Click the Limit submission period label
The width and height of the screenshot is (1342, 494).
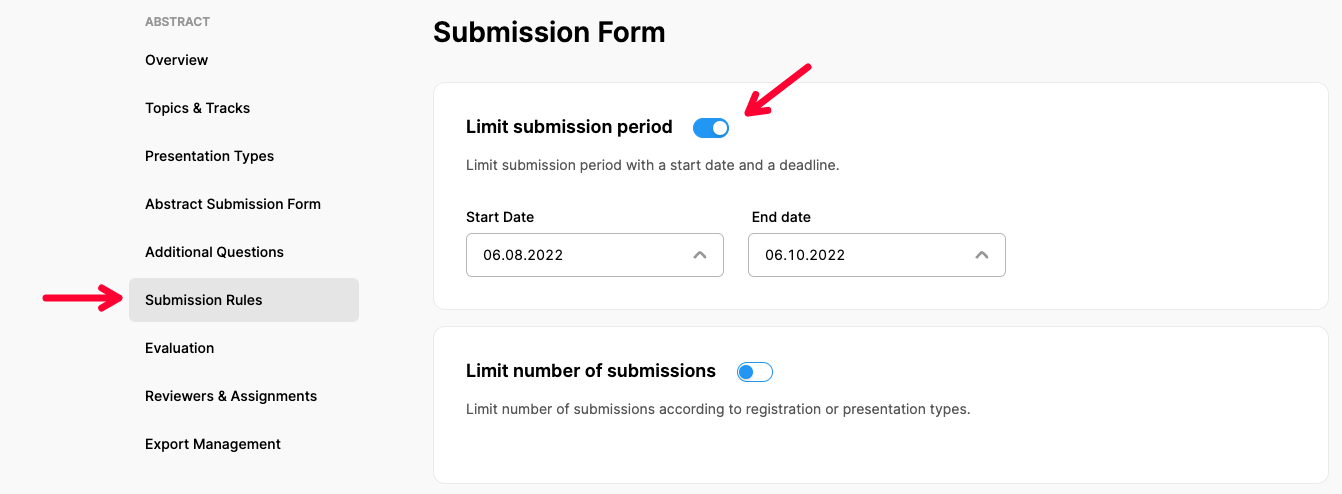569,127
